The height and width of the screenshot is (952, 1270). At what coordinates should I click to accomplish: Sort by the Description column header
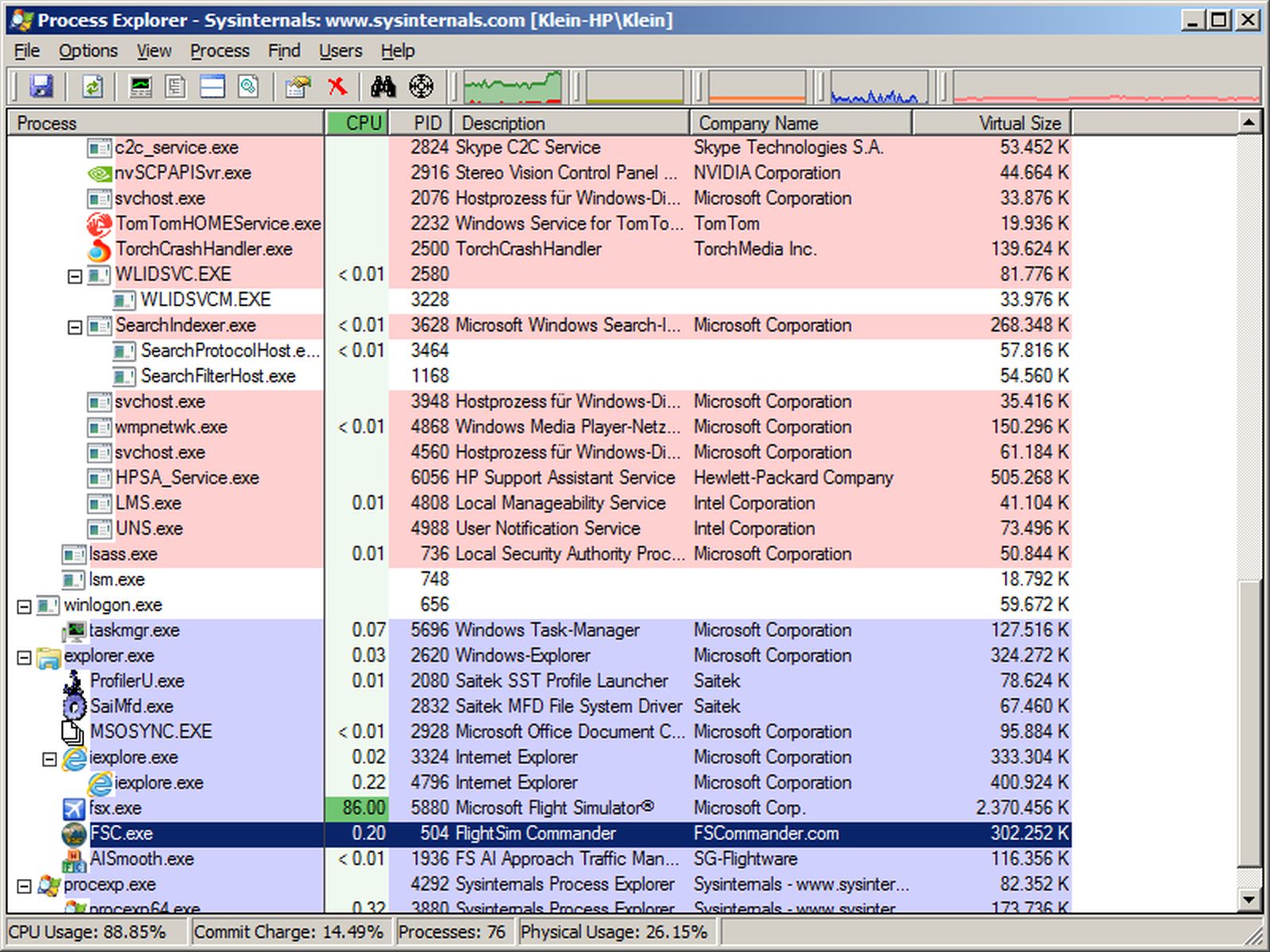tap(571, 123)
